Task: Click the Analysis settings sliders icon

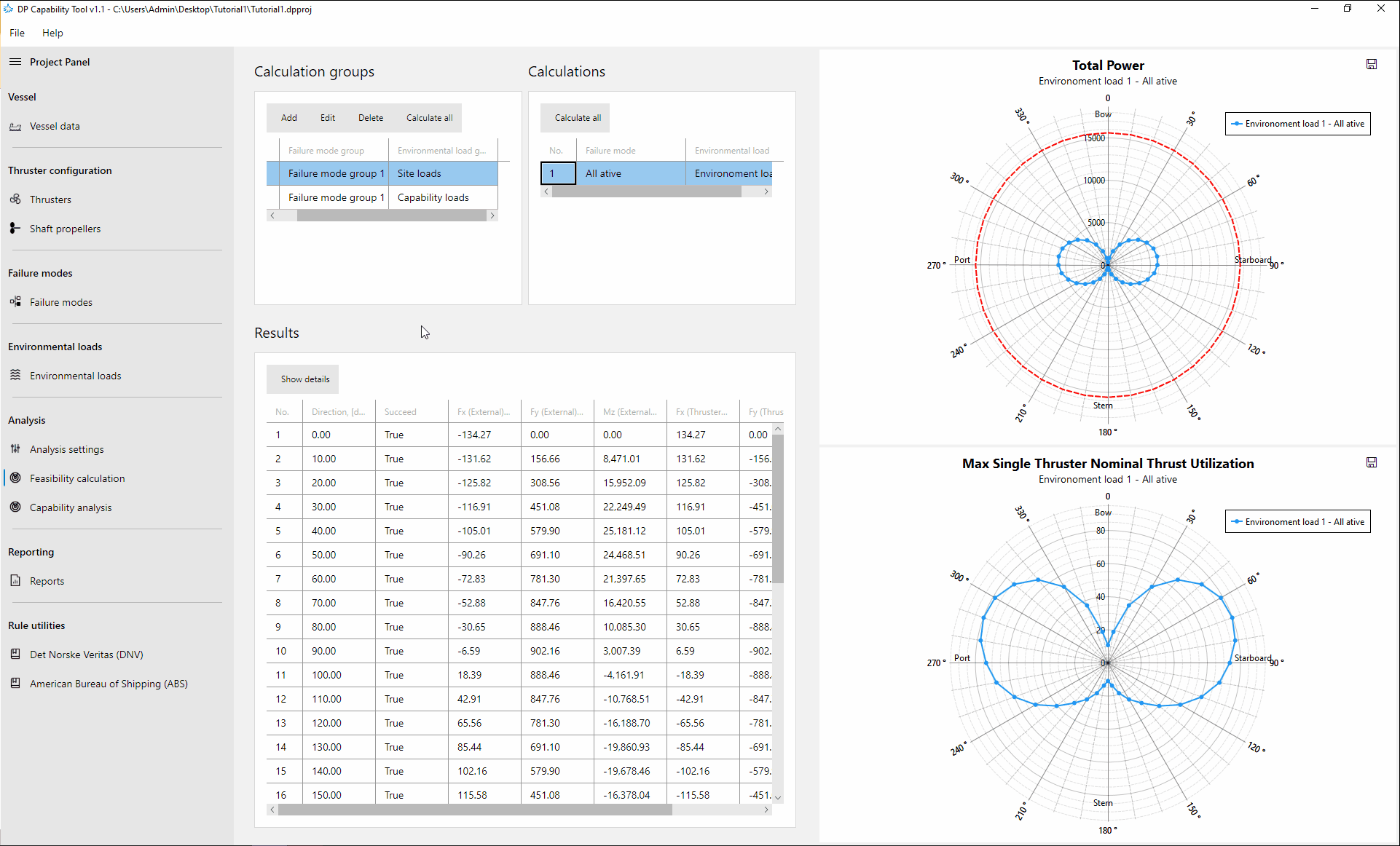Action: click(15, 449)
